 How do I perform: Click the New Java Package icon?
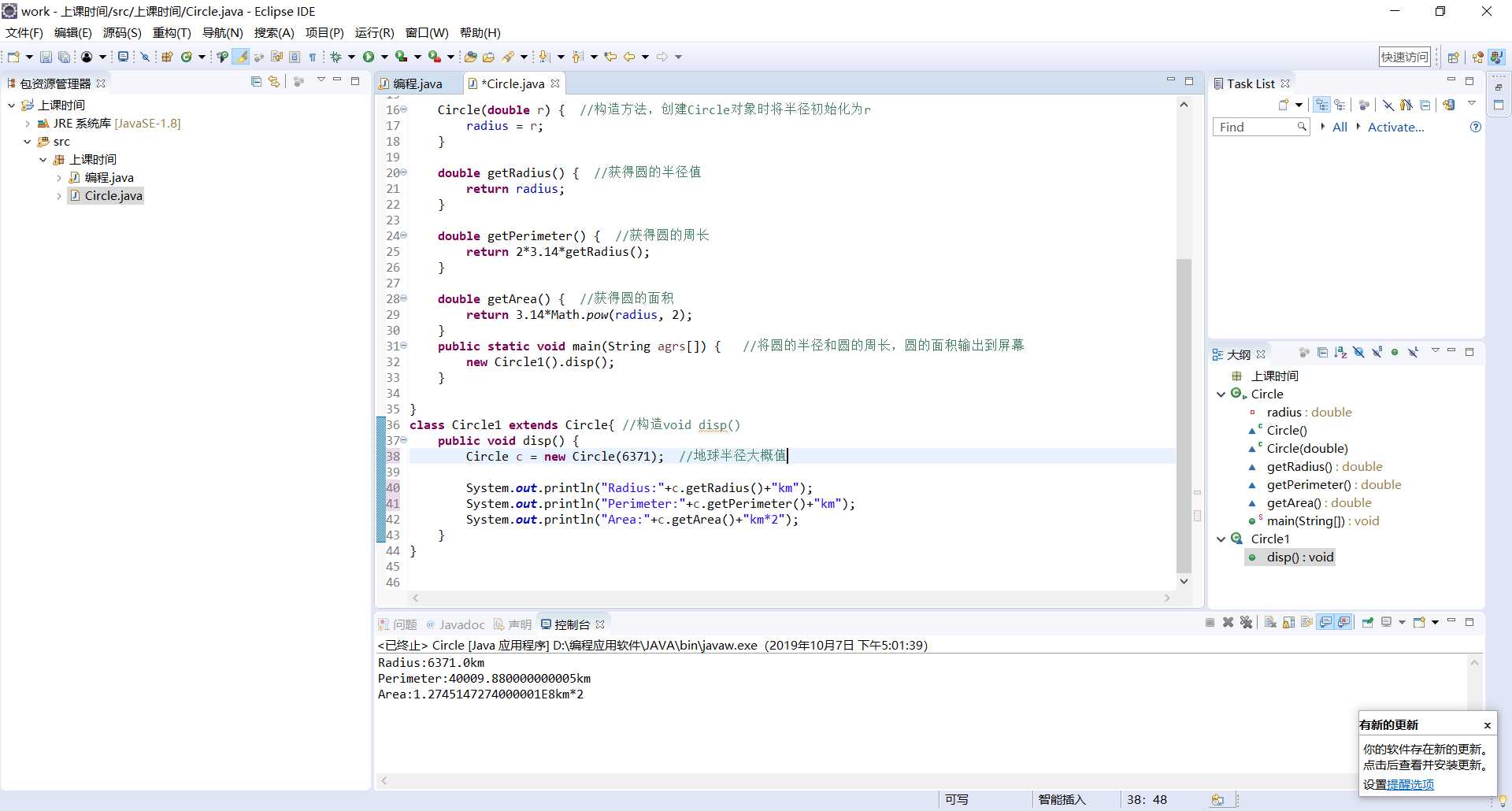coord(167,57)
